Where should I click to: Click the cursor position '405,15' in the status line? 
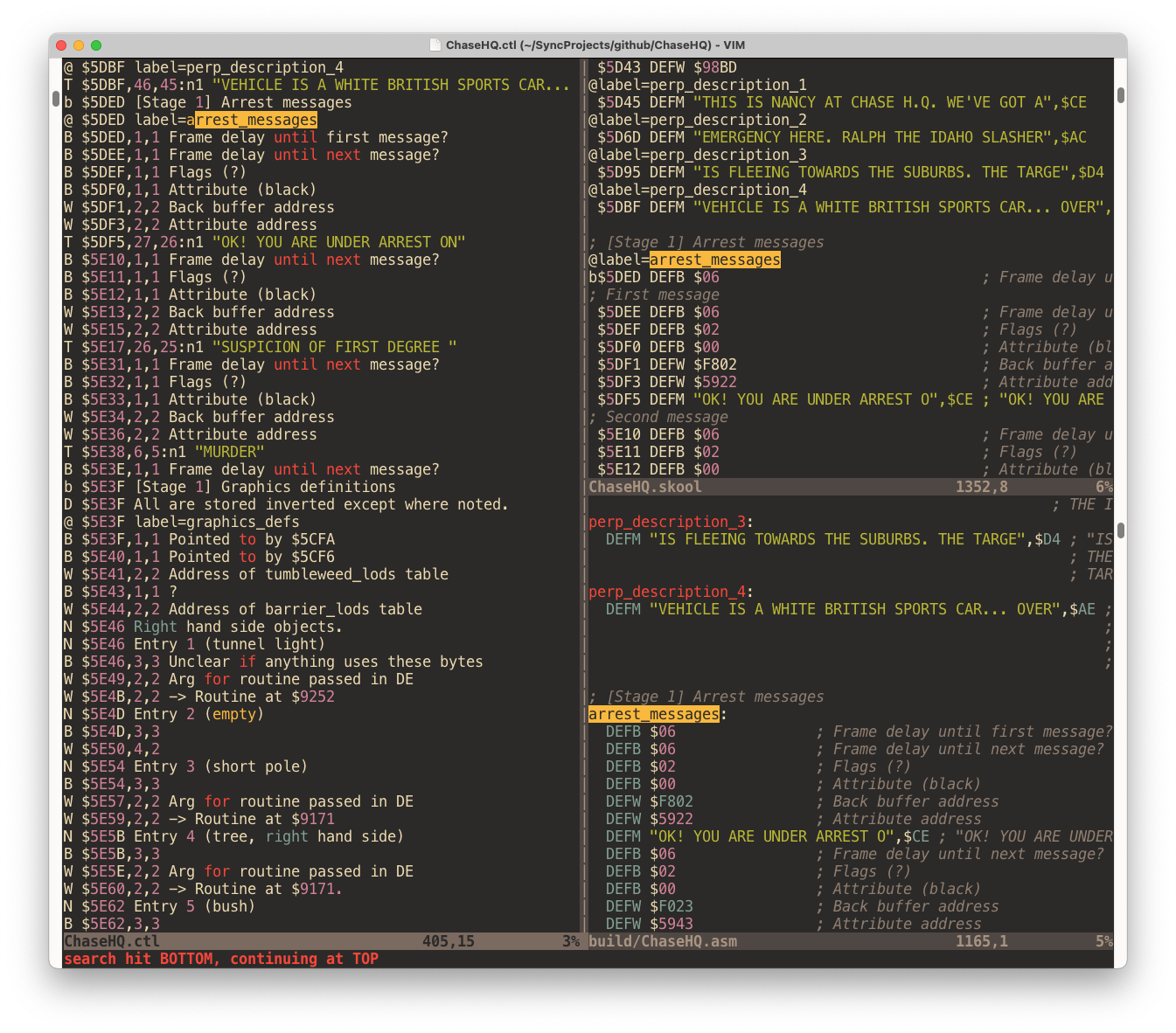(x=449, y=941)
